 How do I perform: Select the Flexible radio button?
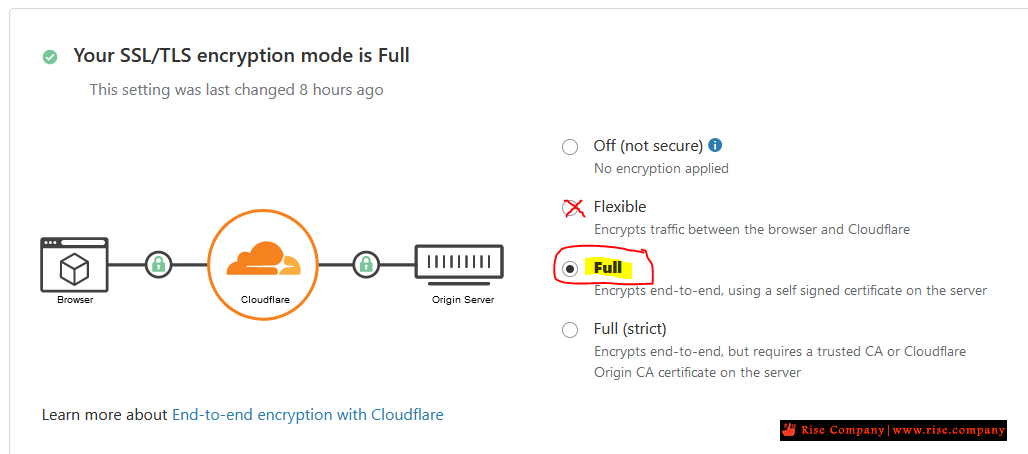tap(571, 208)
